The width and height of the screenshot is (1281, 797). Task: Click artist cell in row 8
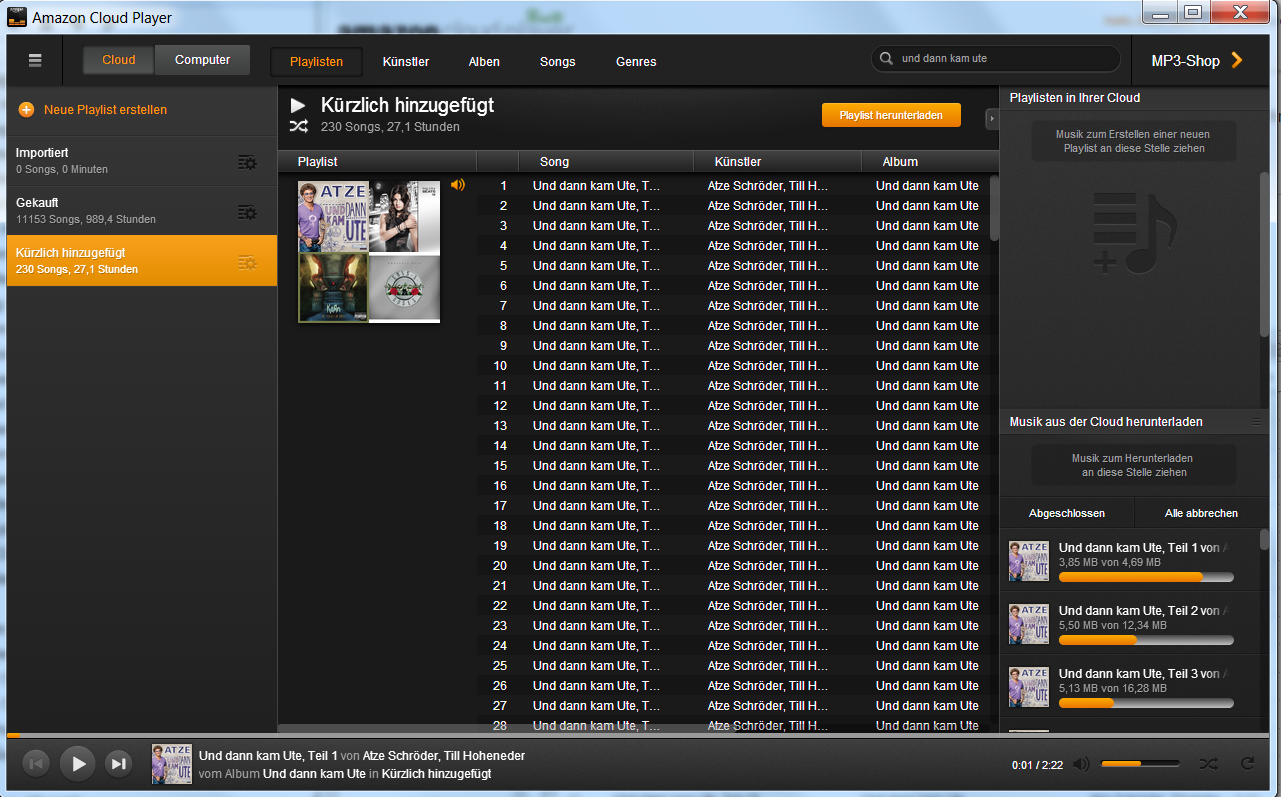(x=768, y=326)
